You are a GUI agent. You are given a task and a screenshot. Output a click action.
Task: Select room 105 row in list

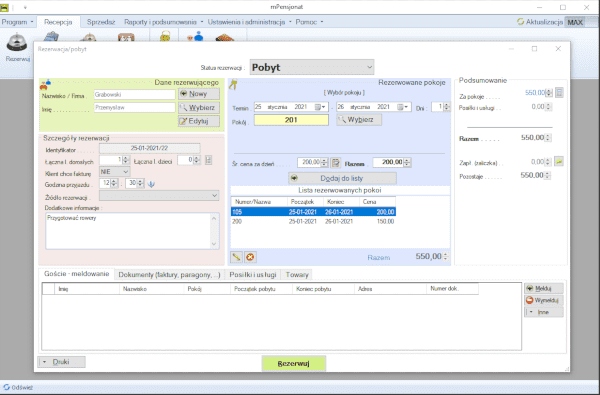point(313,212)
